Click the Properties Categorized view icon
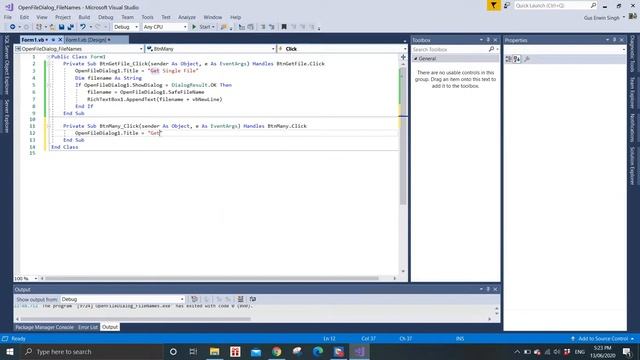Viewport: 640px width, 360px height. coord(509,59)
